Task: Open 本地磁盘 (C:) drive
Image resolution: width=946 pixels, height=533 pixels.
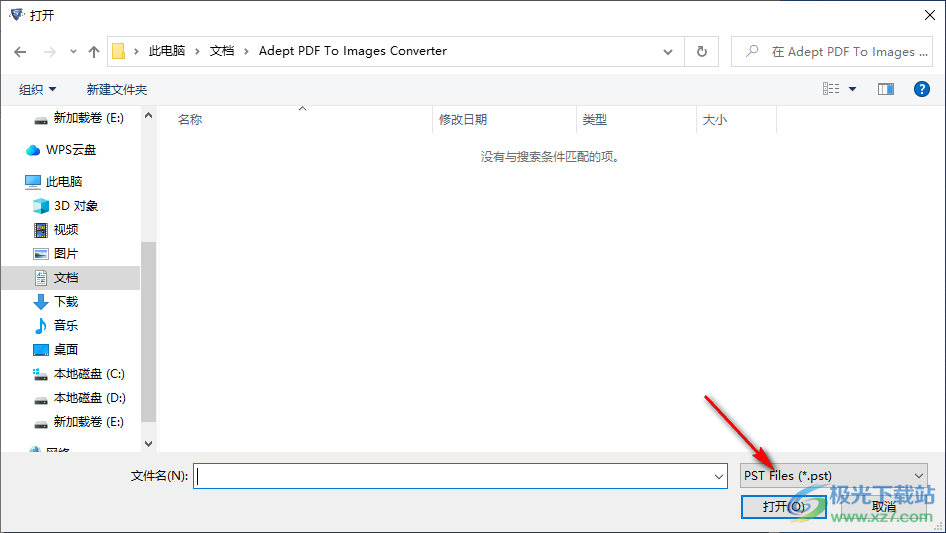Action: tap(78, 374)
